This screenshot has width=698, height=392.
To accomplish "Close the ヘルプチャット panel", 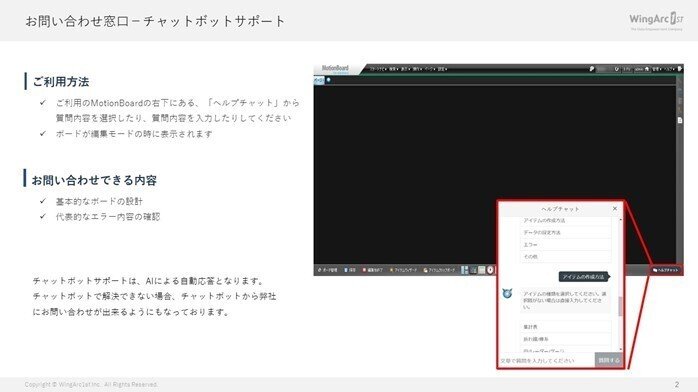I will tap(615, 208).
